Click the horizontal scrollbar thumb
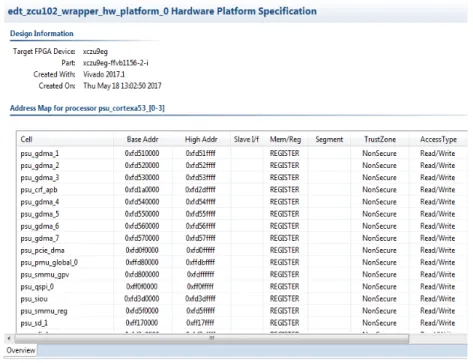This screenshot has height=363, width=473. pyautogui.click(x=212, y=338)
